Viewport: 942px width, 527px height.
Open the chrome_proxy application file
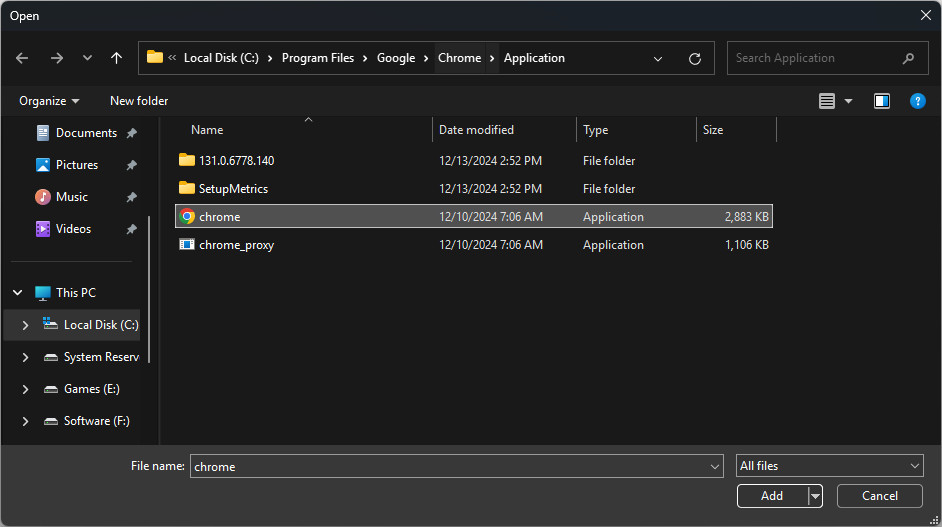coord(236,245)
